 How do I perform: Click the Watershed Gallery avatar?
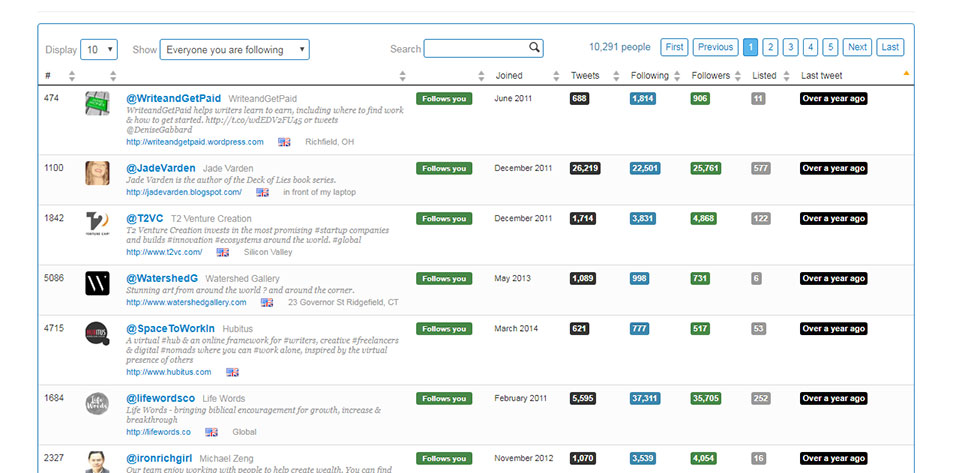pos(97,283)
